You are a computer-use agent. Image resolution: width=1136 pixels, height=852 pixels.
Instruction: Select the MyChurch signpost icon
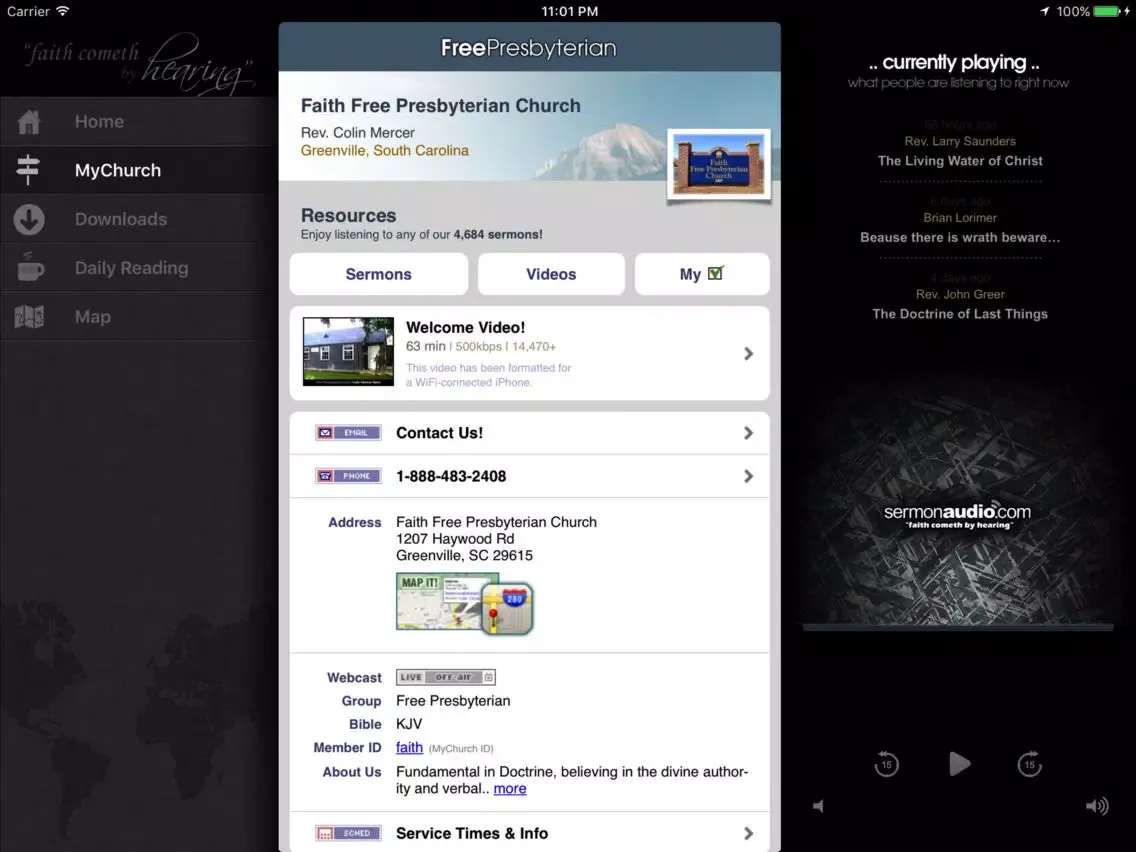pos(28,170)
